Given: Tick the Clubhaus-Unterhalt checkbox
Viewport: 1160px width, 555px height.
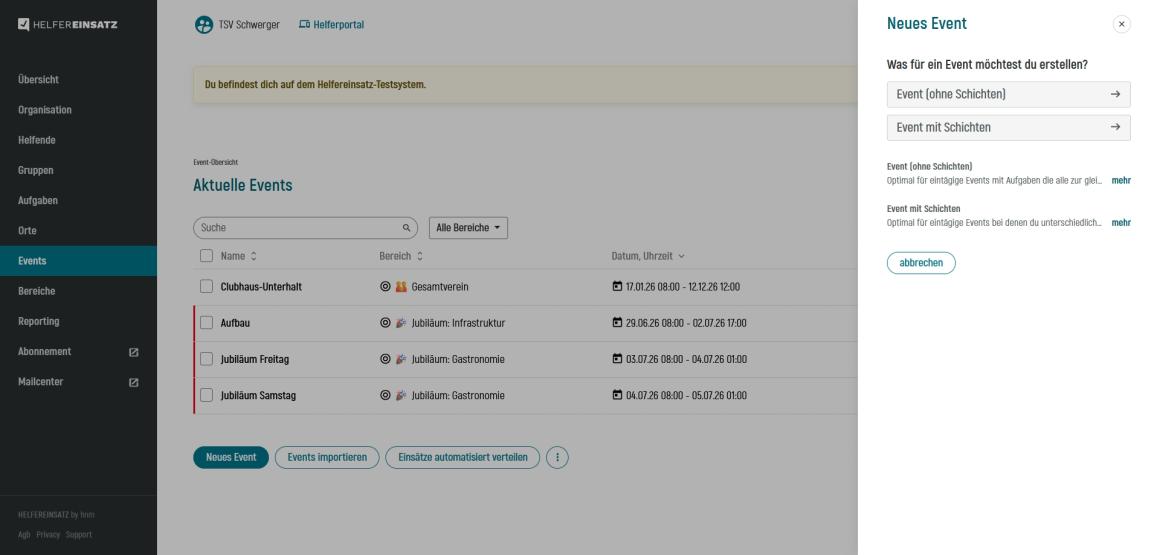Looking at the screenshot, I should coord(207,287).
